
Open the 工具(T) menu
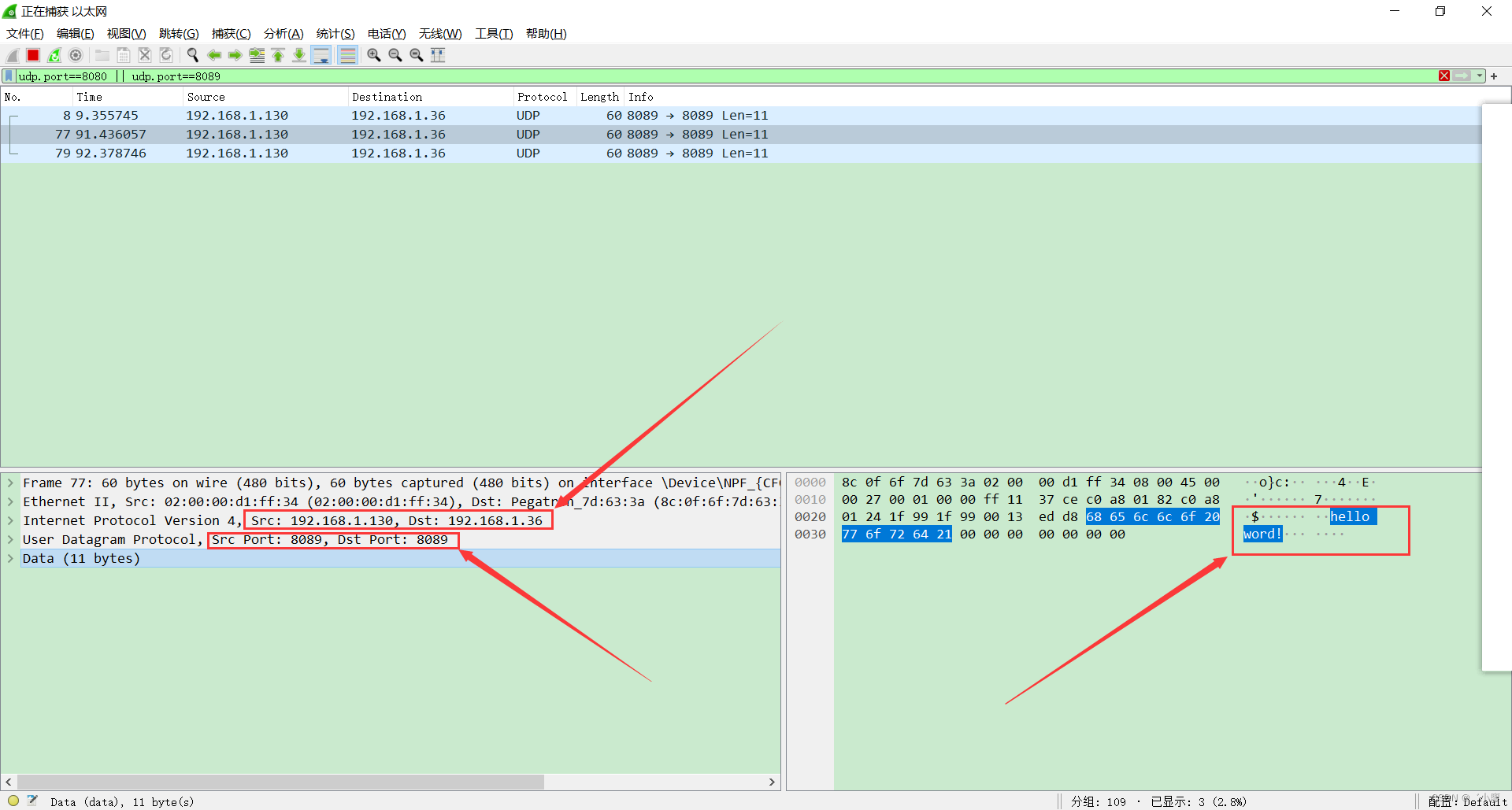(494, 34)
